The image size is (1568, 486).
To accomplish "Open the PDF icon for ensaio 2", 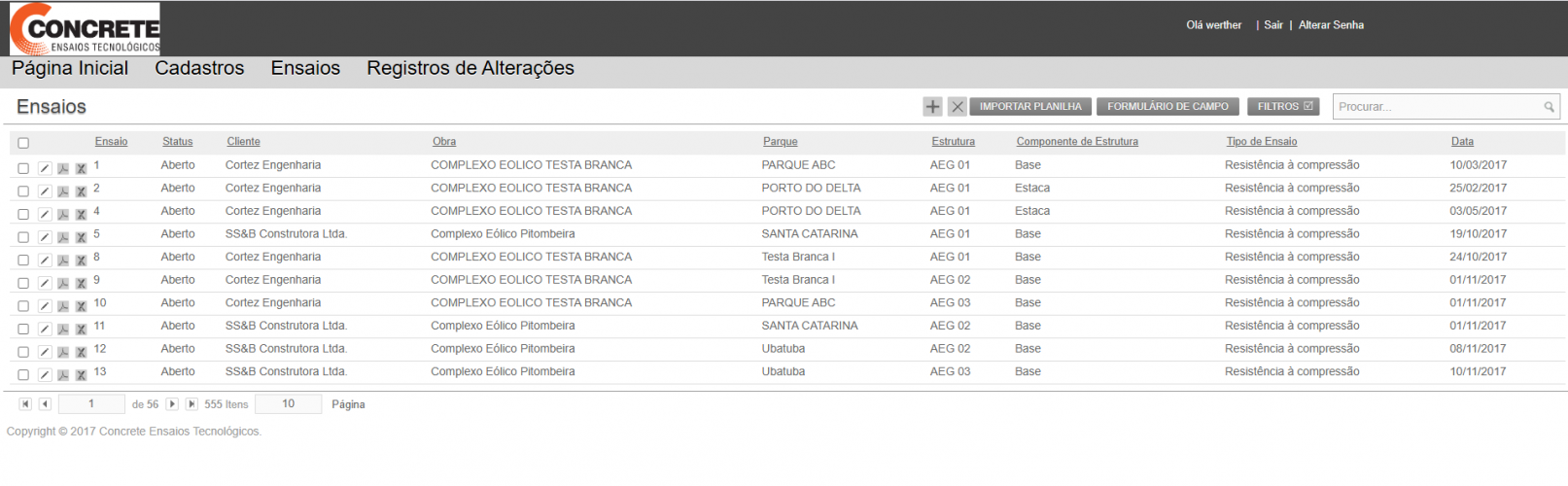I will pos(63,191).
